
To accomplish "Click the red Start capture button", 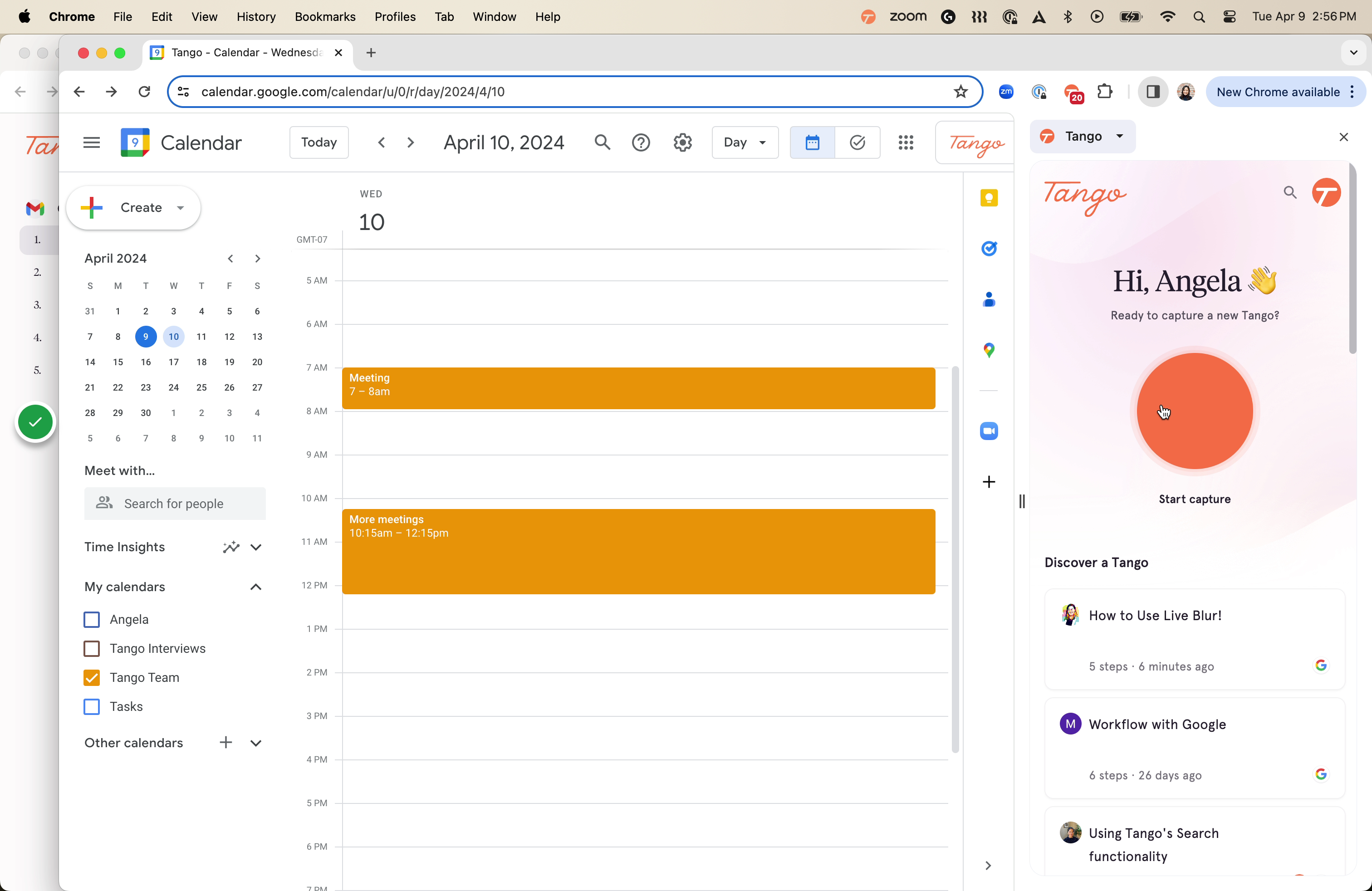I will [1195, 411].
